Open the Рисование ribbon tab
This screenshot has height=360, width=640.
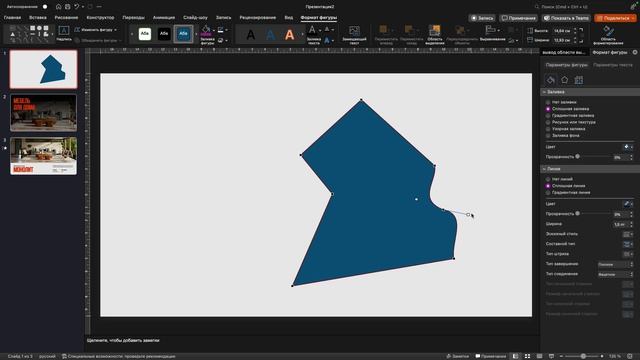pyautogui.click(x=66, y=18)
